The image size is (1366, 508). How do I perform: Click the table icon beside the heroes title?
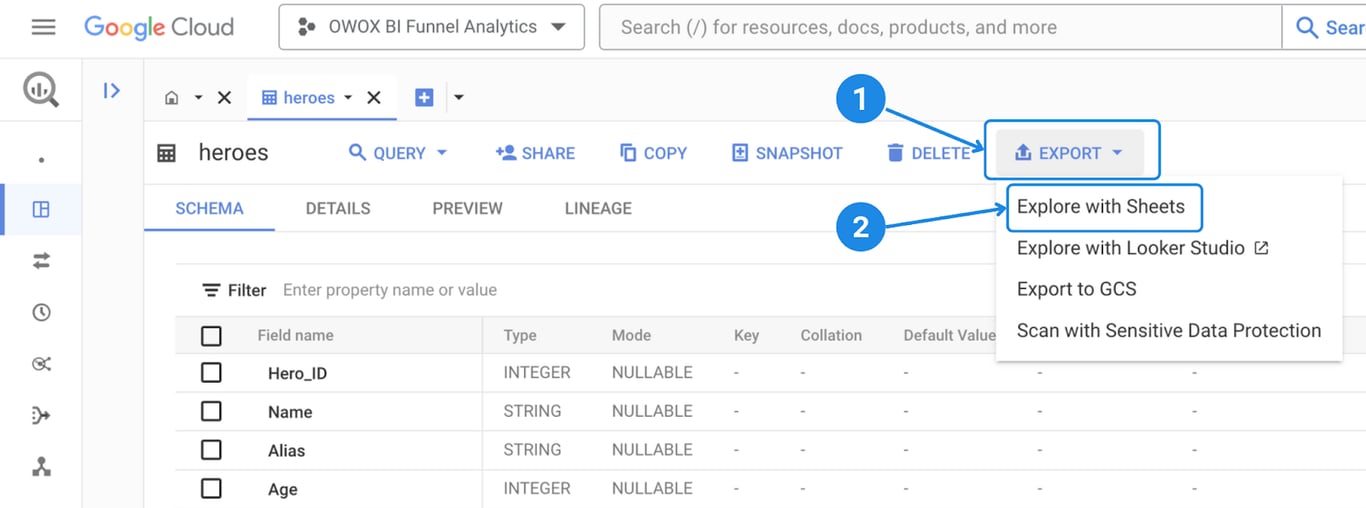coord(167,153)
